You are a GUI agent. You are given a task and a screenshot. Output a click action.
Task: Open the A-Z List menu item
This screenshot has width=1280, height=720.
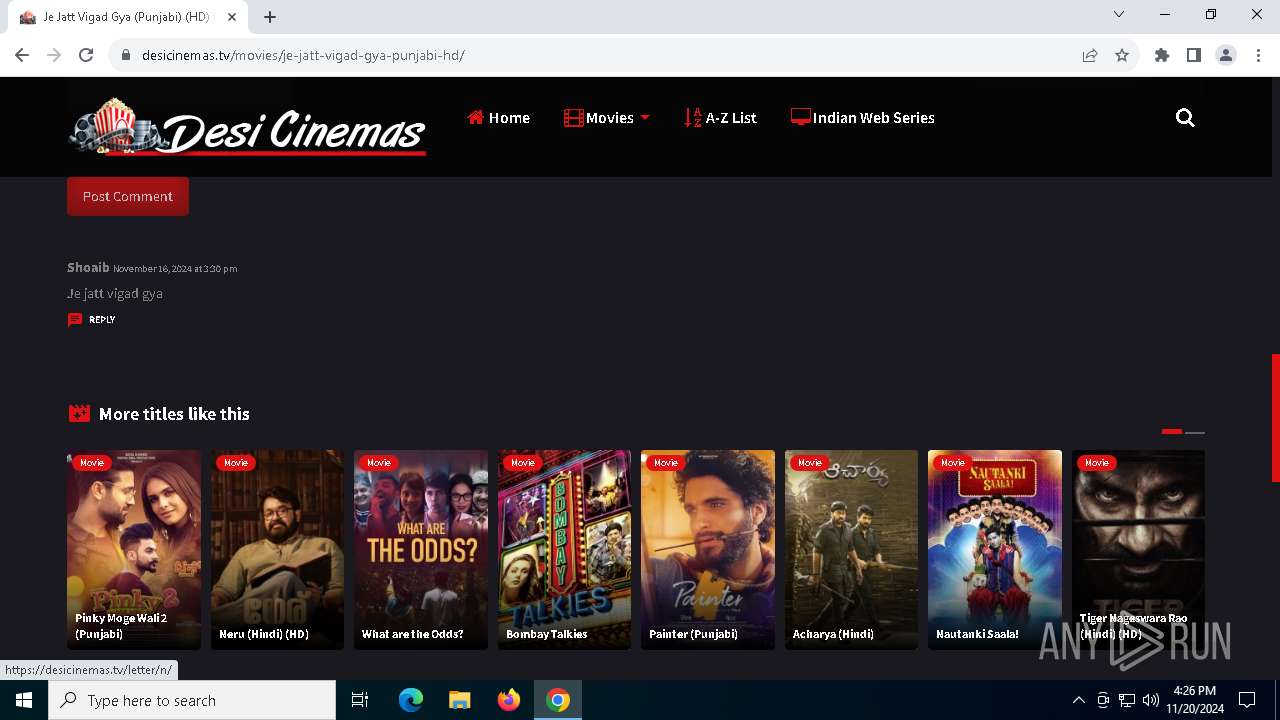point(720,118)
